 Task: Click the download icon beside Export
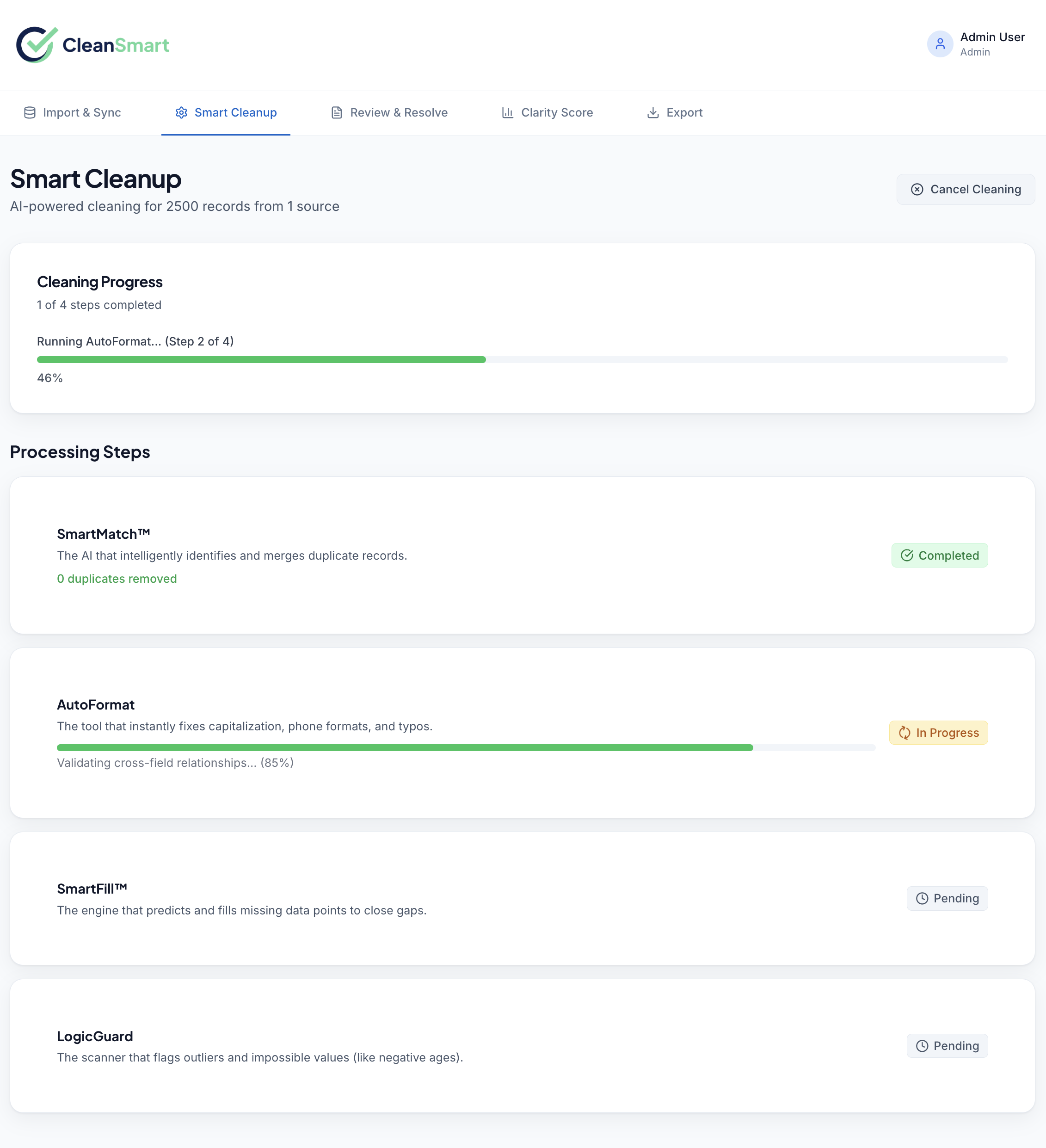[653, 113]
